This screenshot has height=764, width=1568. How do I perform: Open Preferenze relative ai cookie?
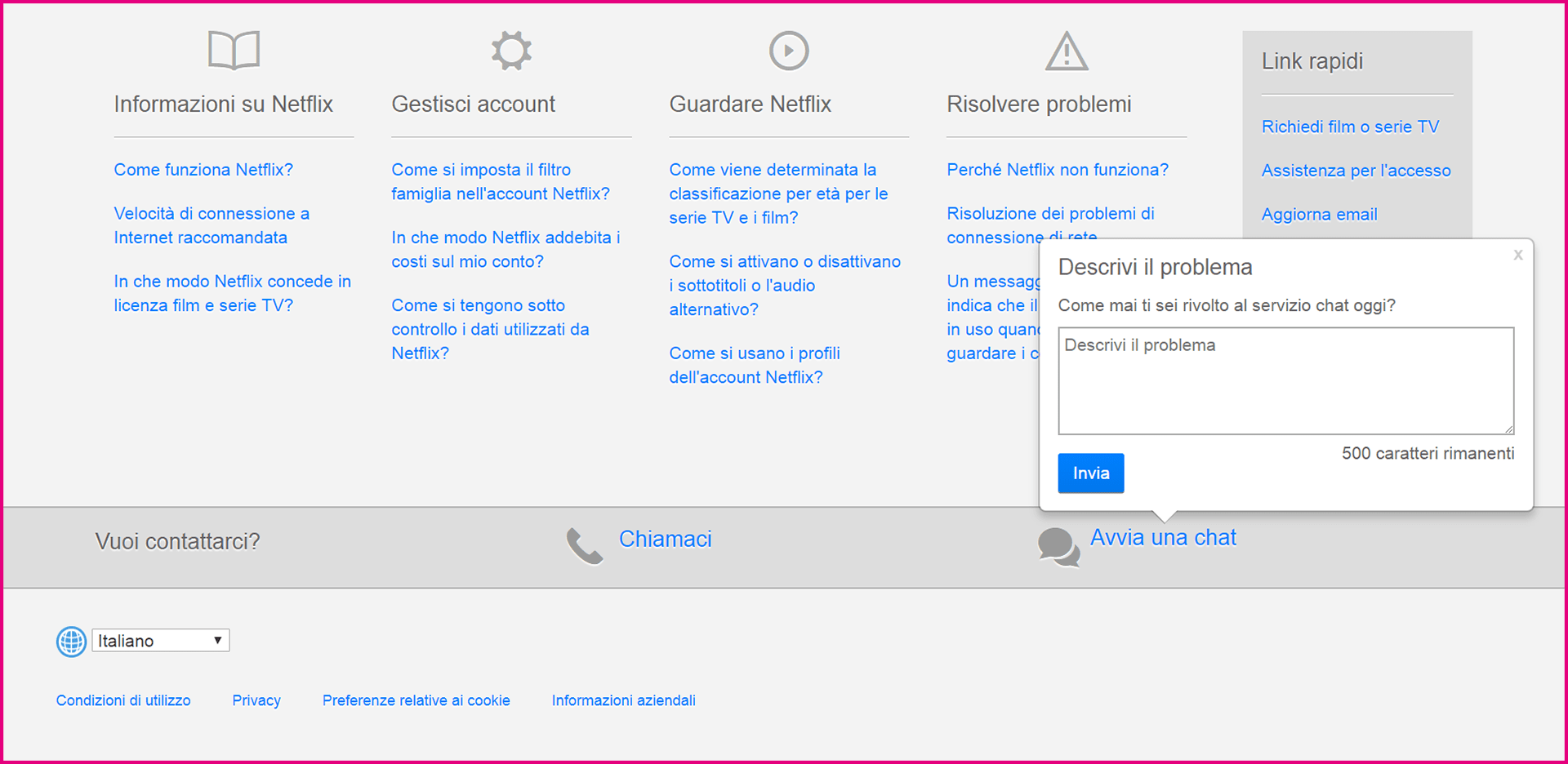pos(416,700)
